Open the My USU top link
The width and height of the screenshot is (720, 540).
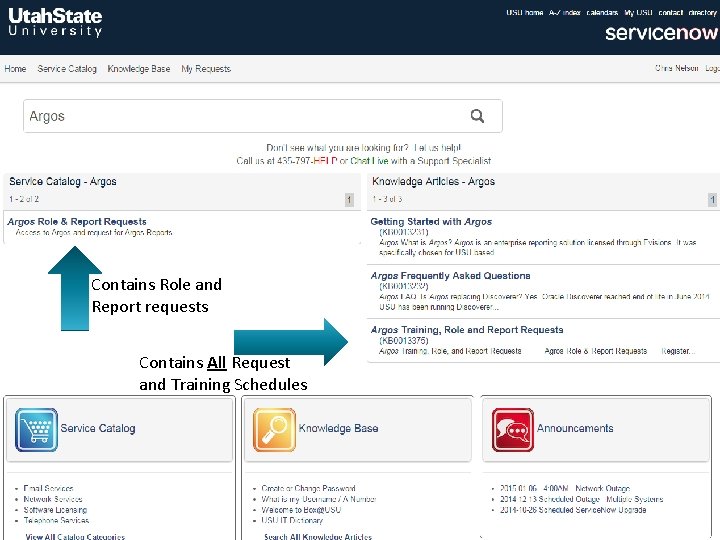[638, 12]
